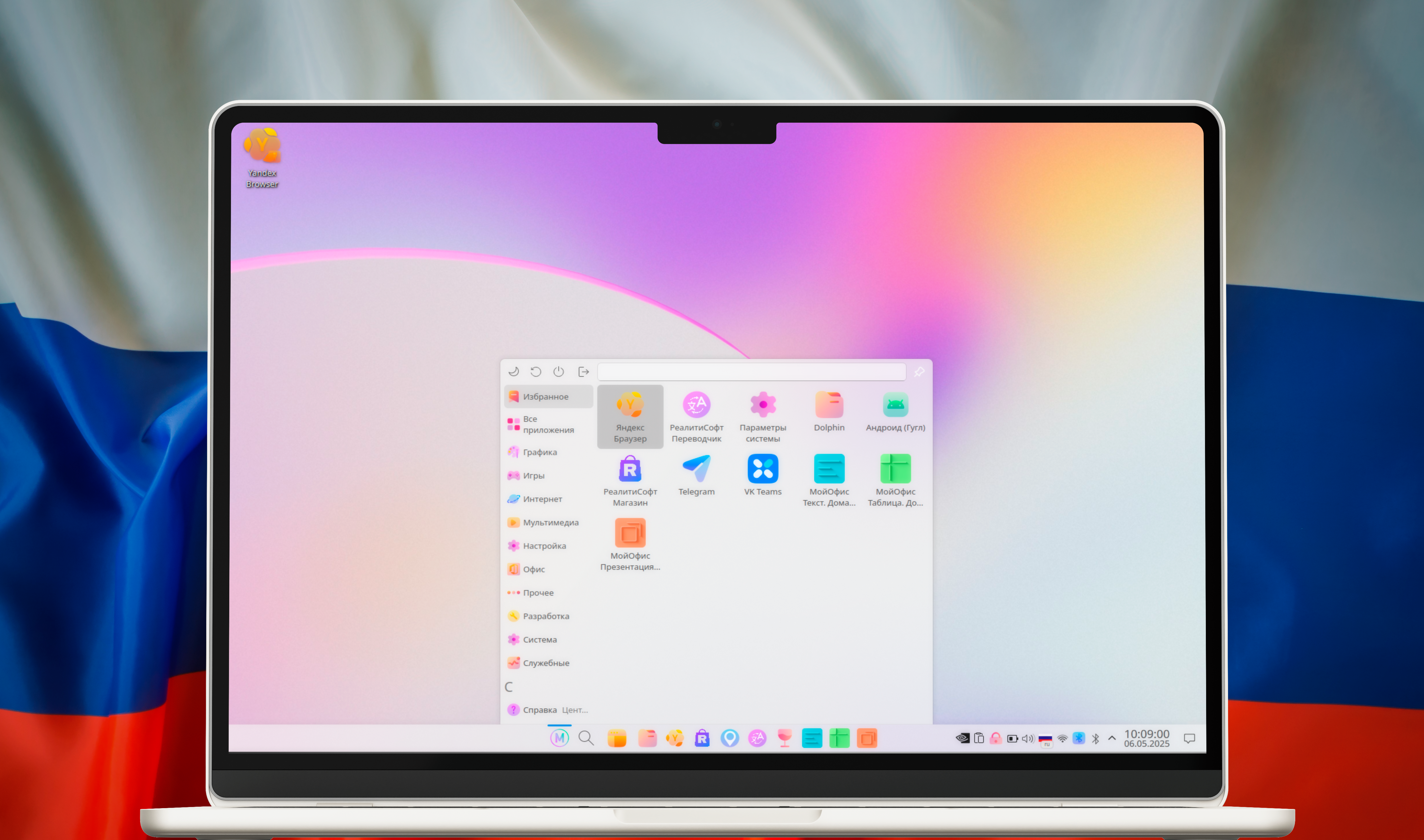Open the Разработка category
The image size is (1424, 840).
coord(548,616)
